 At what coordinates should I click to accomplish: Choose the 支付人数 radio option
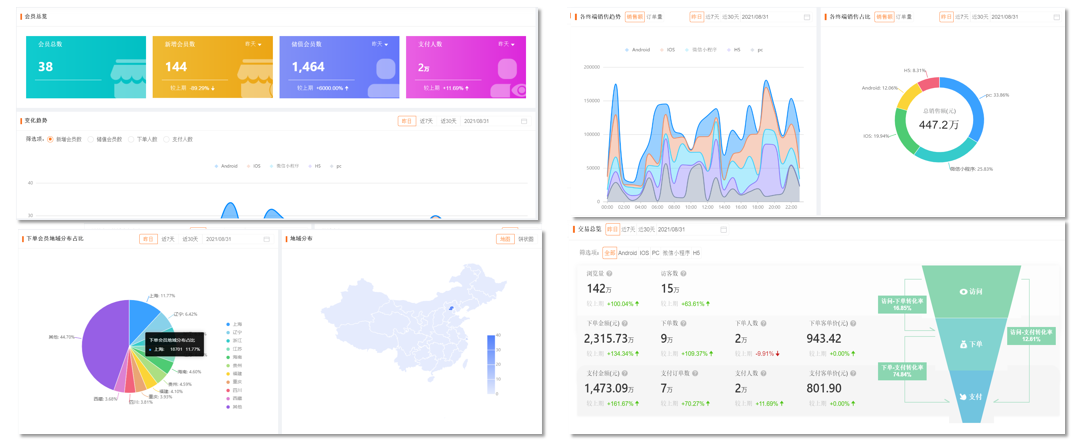[x=166, y=140]
